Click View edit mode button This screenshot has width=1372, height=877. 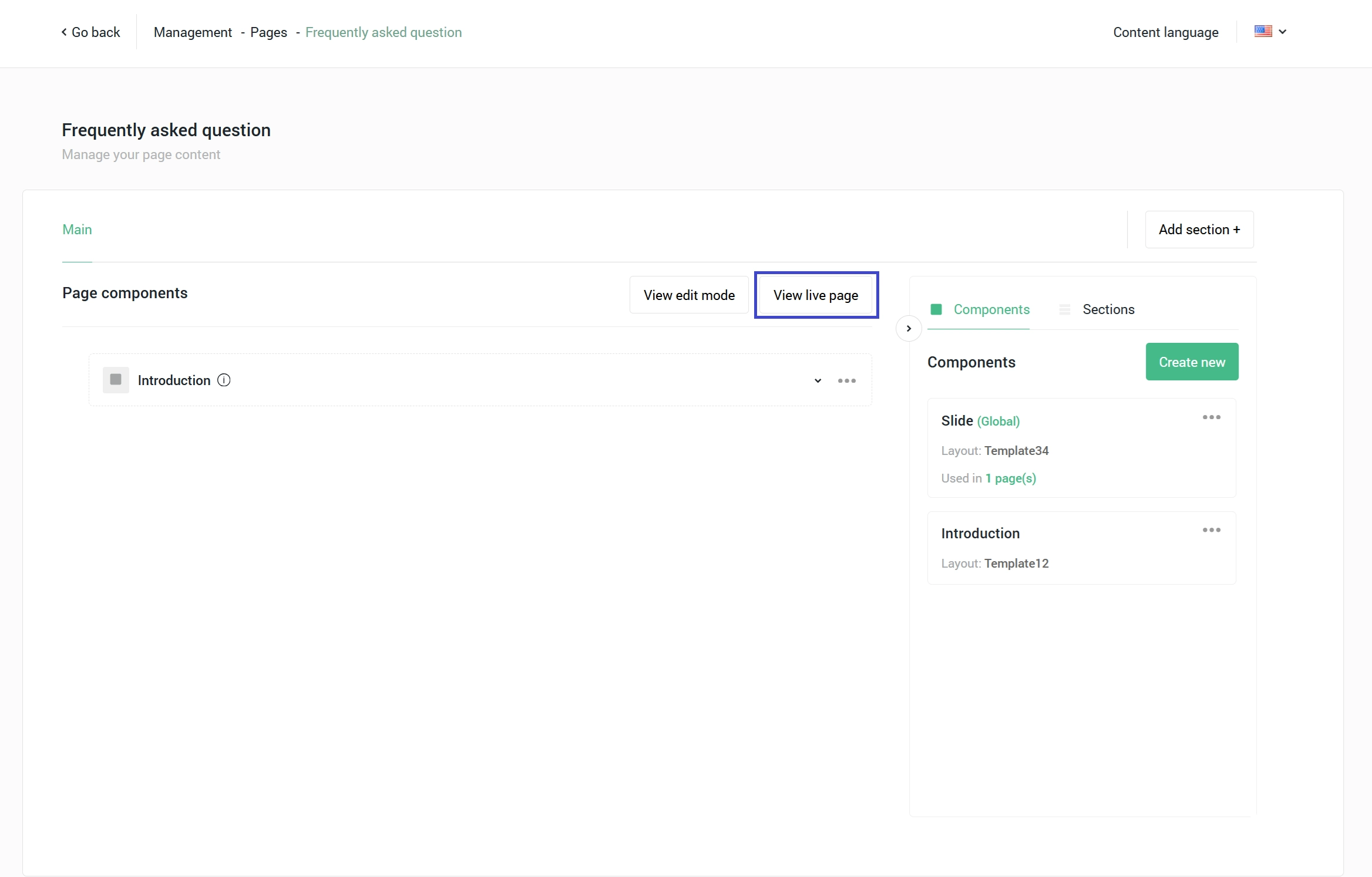coord(689,295)
